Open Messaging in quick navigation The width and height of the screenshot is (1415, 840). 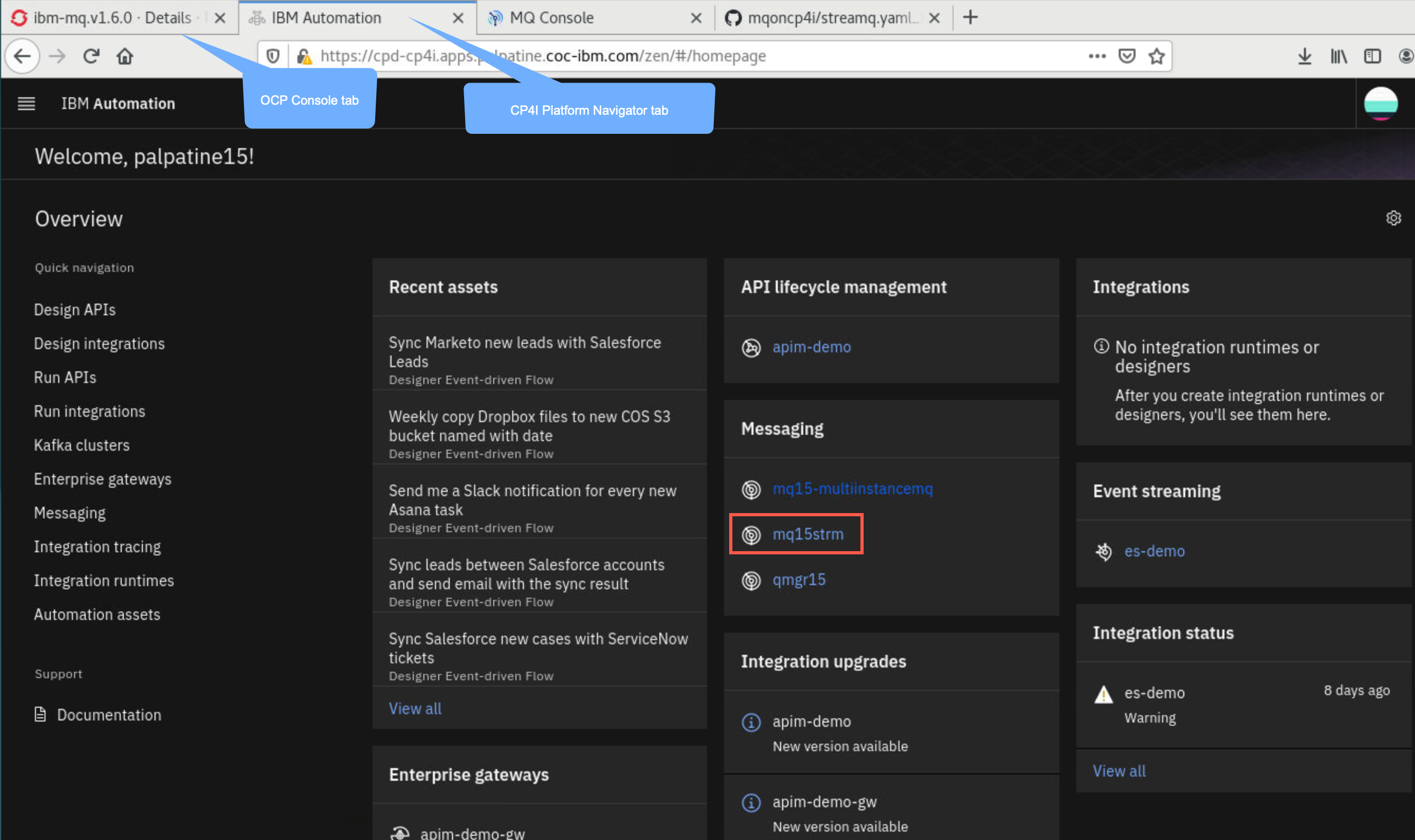click(x=70, y=514)
